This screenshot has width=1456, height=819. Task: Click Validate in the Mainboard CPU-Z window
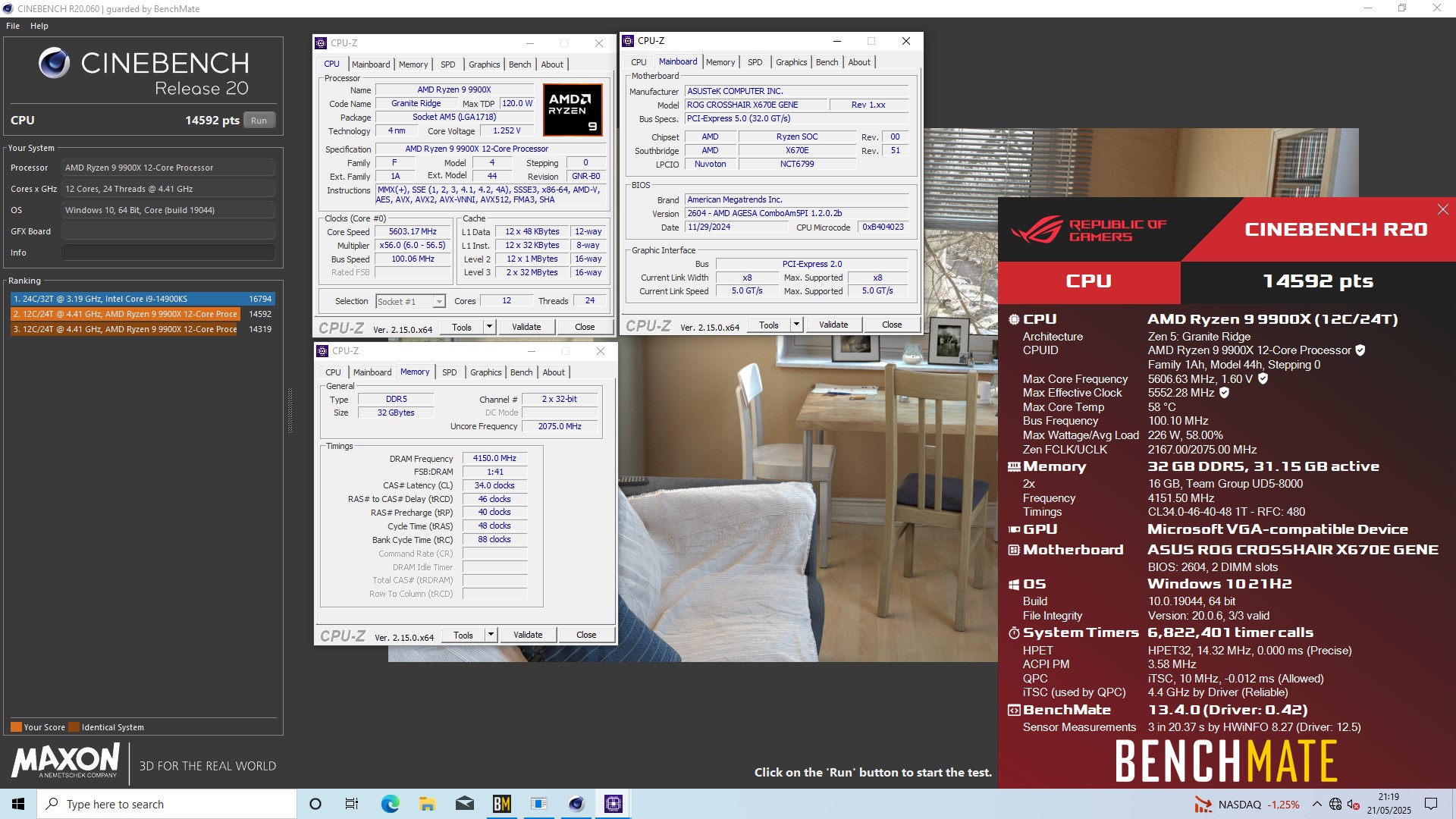pos(833,325)
